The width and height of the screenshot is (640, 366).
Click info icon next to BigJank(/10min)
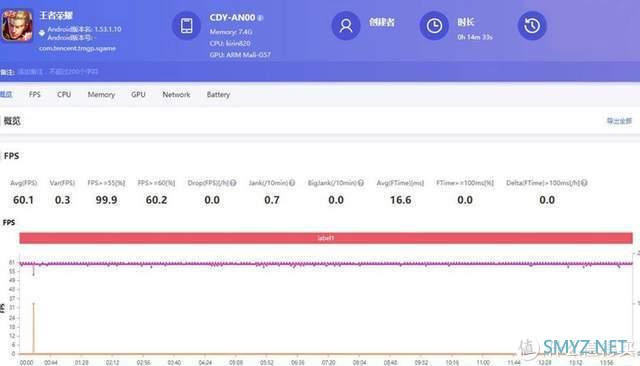coord(361,183)
